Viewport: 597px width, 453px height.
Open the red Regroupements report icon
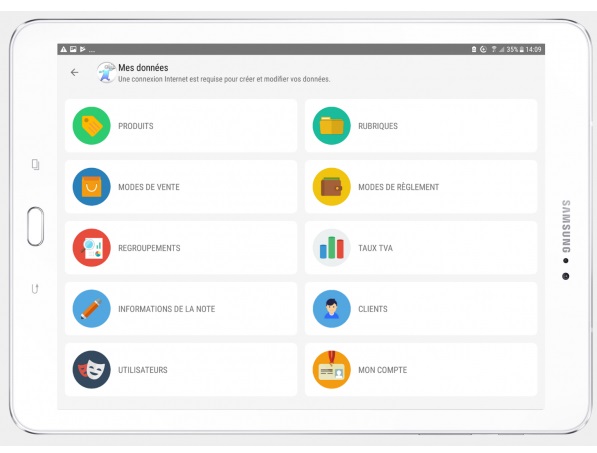pyautogui.click(x=91, y=248)
